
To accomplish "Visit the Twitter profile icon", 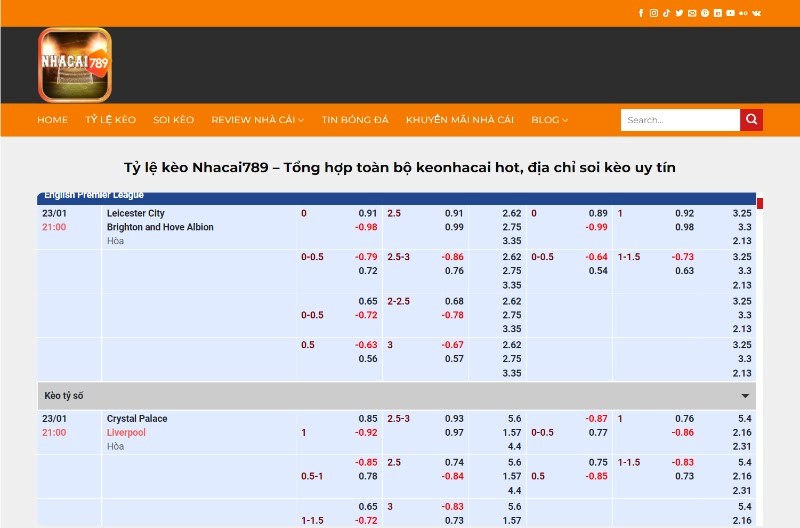I will point(679,13).
